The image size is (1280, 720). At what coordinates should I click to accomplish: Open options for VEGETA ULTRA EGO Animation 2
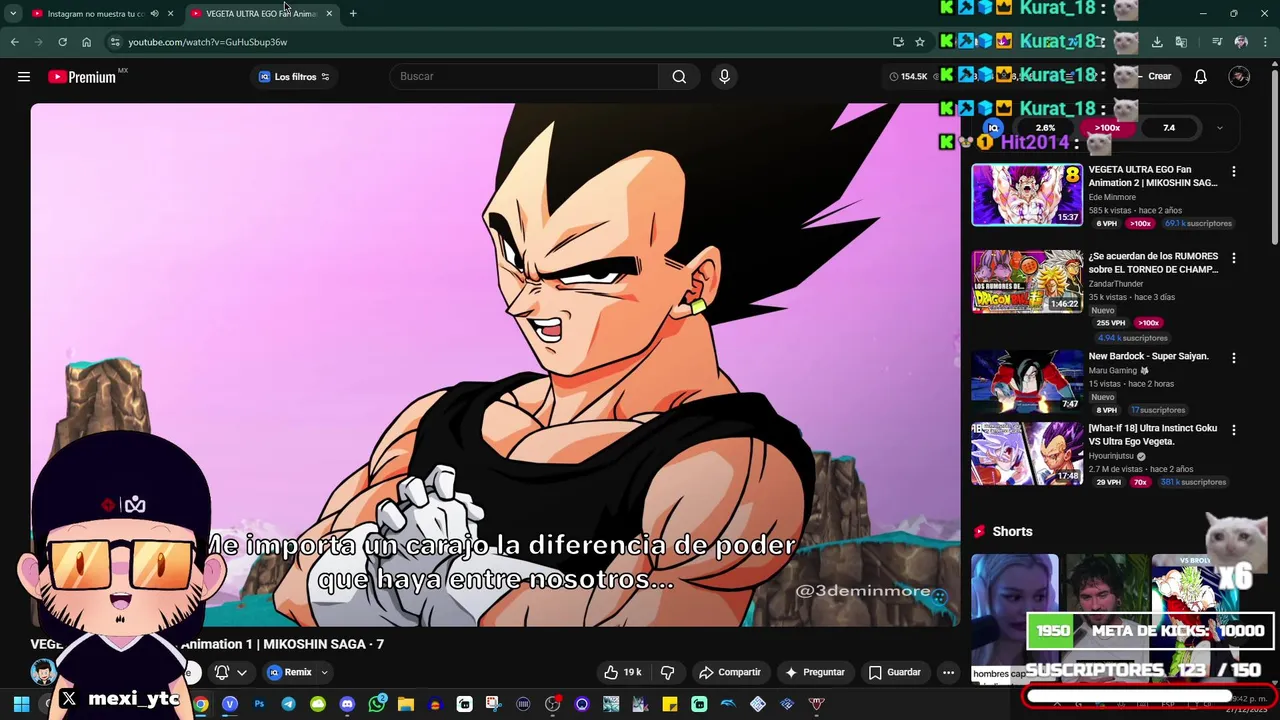1234,172
